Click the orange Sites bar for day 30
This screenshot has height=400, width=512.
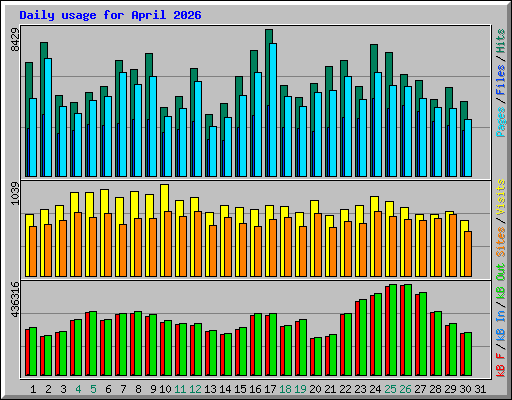(x=468, y=254)
